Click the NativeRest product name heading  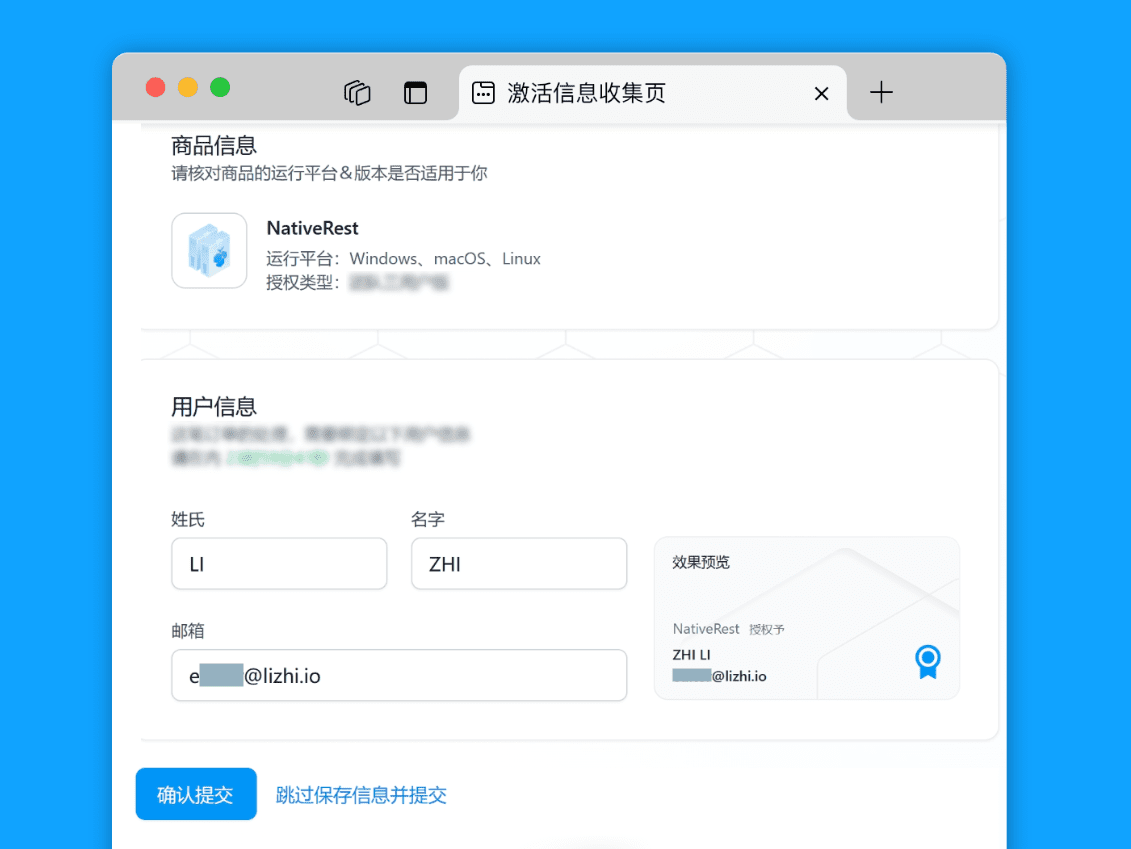pyautogui.click(x=312, y=228)
